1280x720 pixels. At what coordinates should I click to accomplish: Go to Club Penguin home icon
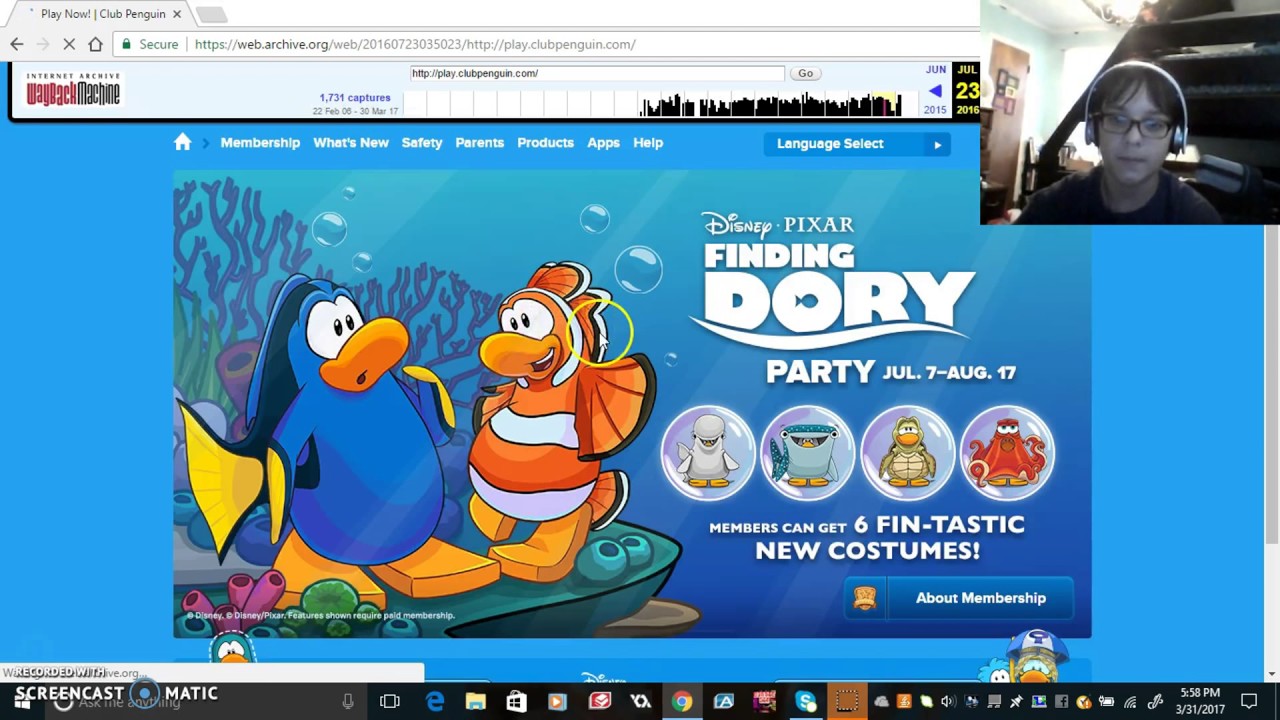(182, 143)
